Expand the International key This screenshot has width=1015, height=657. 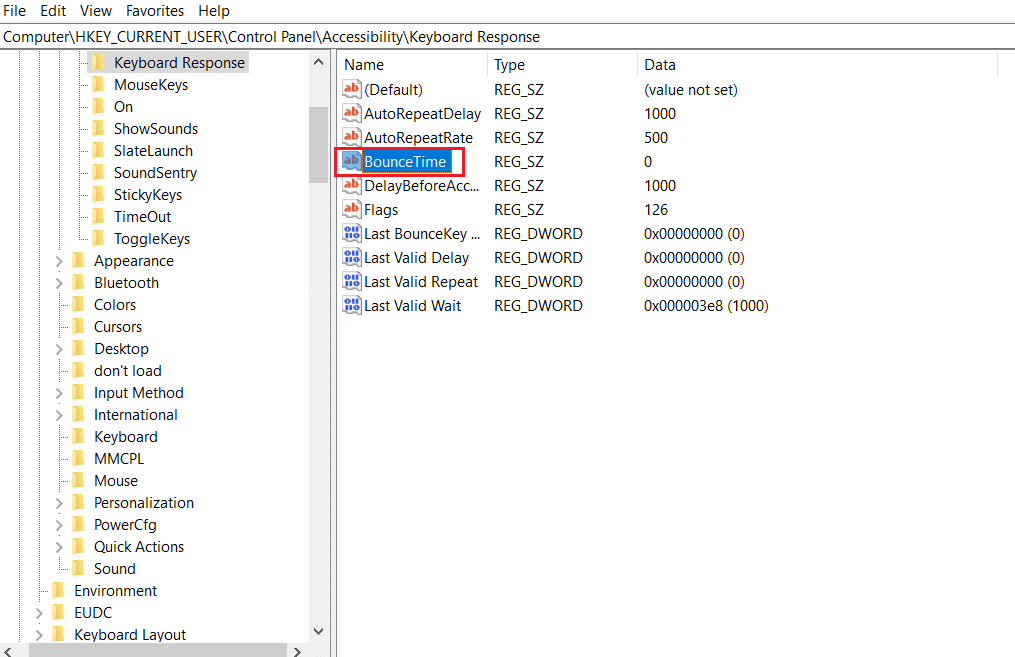point(59,415)
